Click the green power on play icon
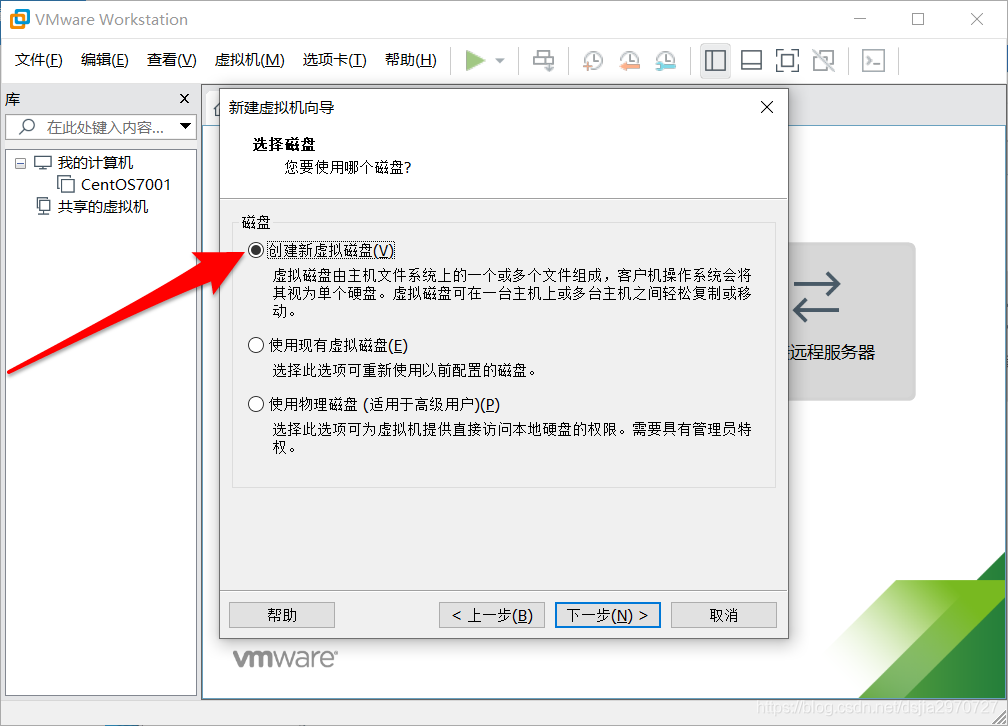The width and height of the screenshot is (1008, 726). coord(475,60)
